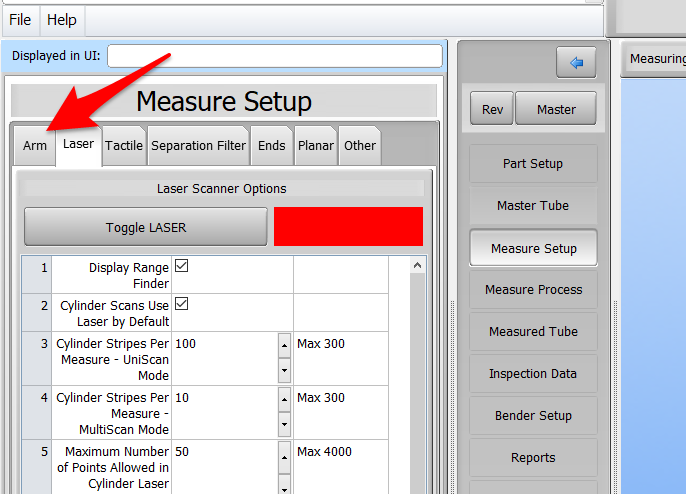
Task: Click the Displayed in UI text field
Action: [x=274, y=56]
